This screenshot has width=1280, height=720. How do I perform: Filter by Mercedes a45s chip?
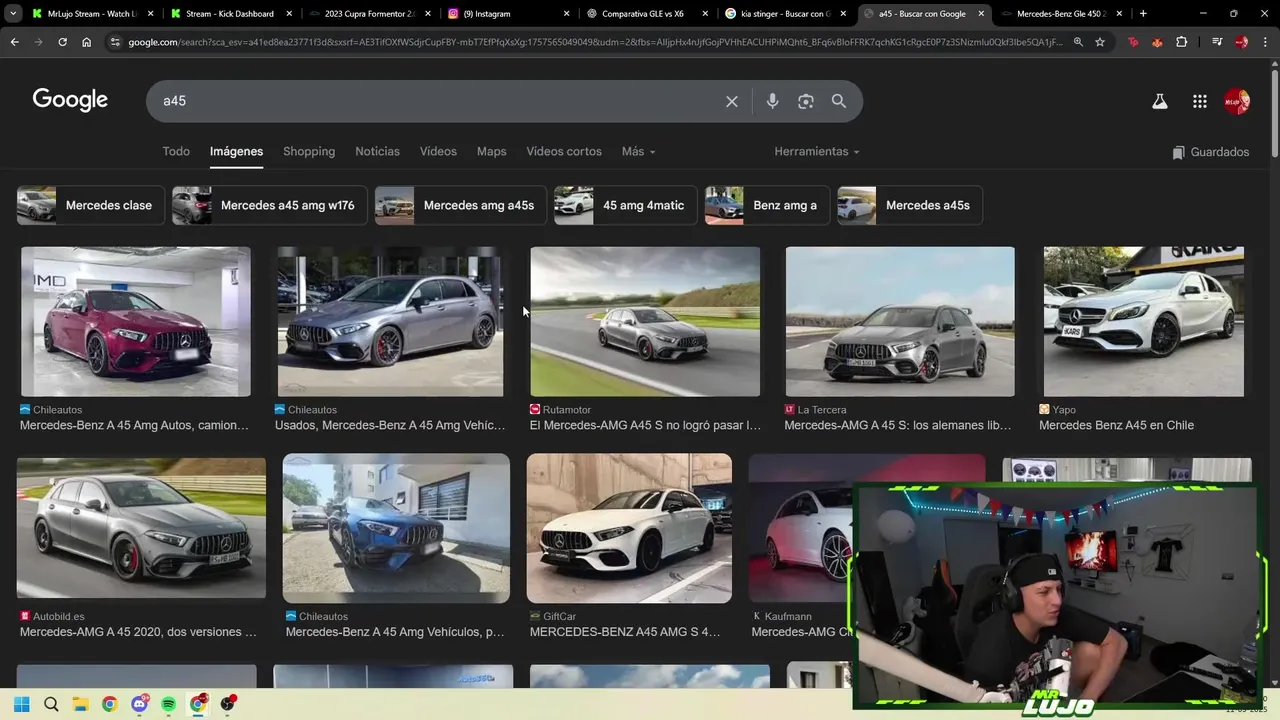tap(910, 205)
